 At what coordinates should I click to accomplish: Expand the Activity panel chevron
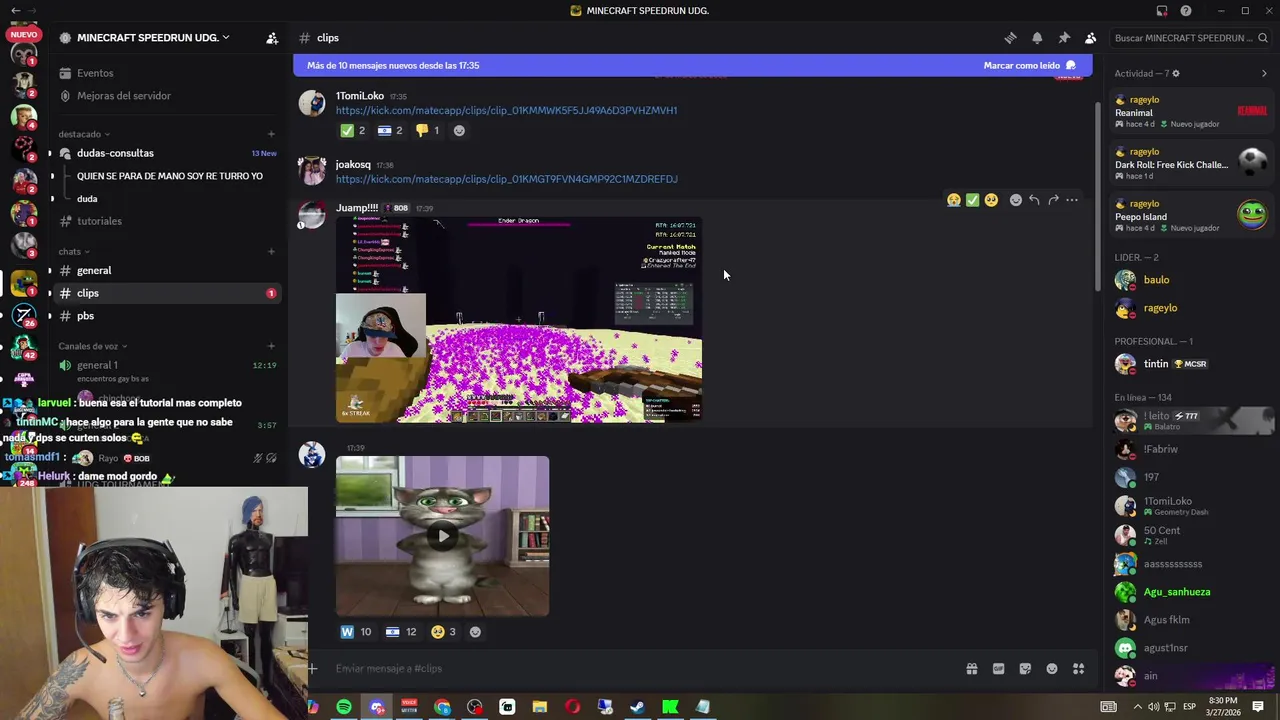click(x=1264, y=74)
